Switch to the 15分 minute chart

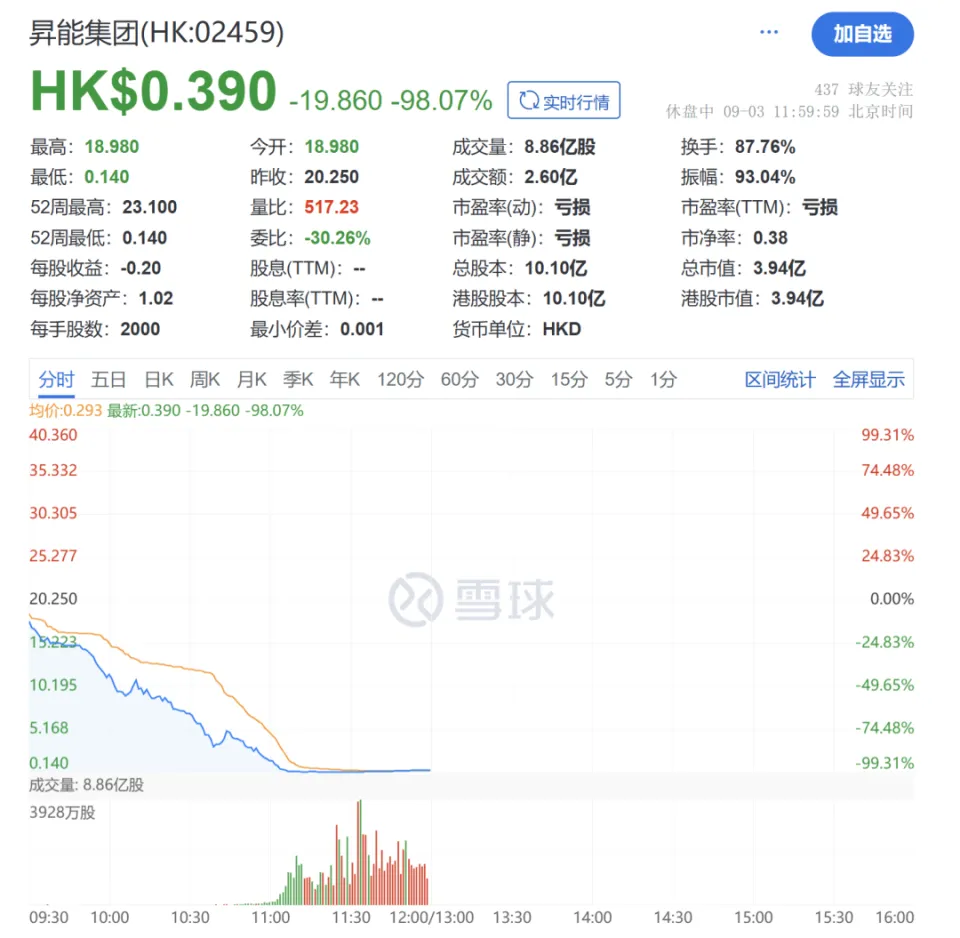click(x=568, y=380)
